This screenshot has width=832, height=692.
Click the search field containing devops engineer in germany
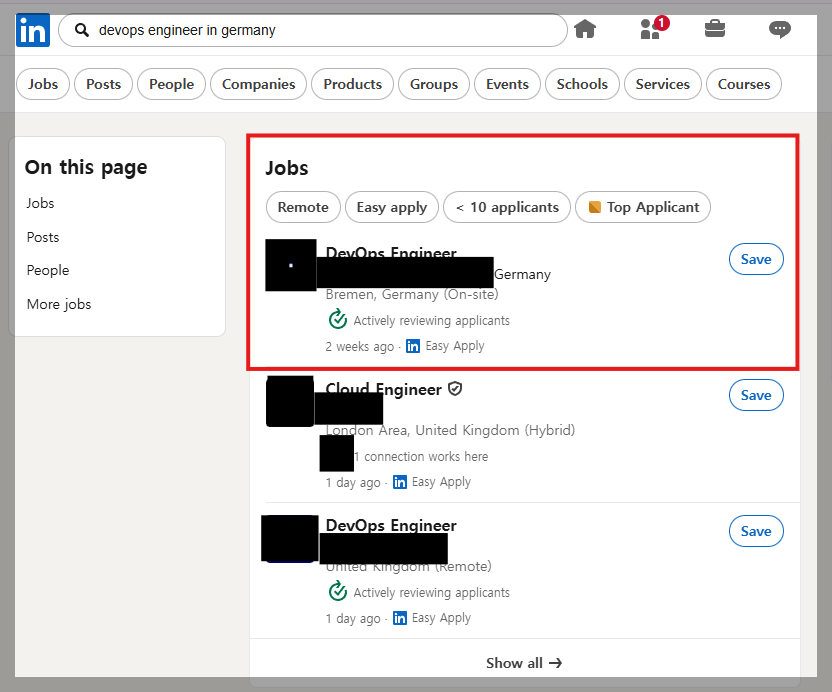pyautogui.click(x=313, y=30)
